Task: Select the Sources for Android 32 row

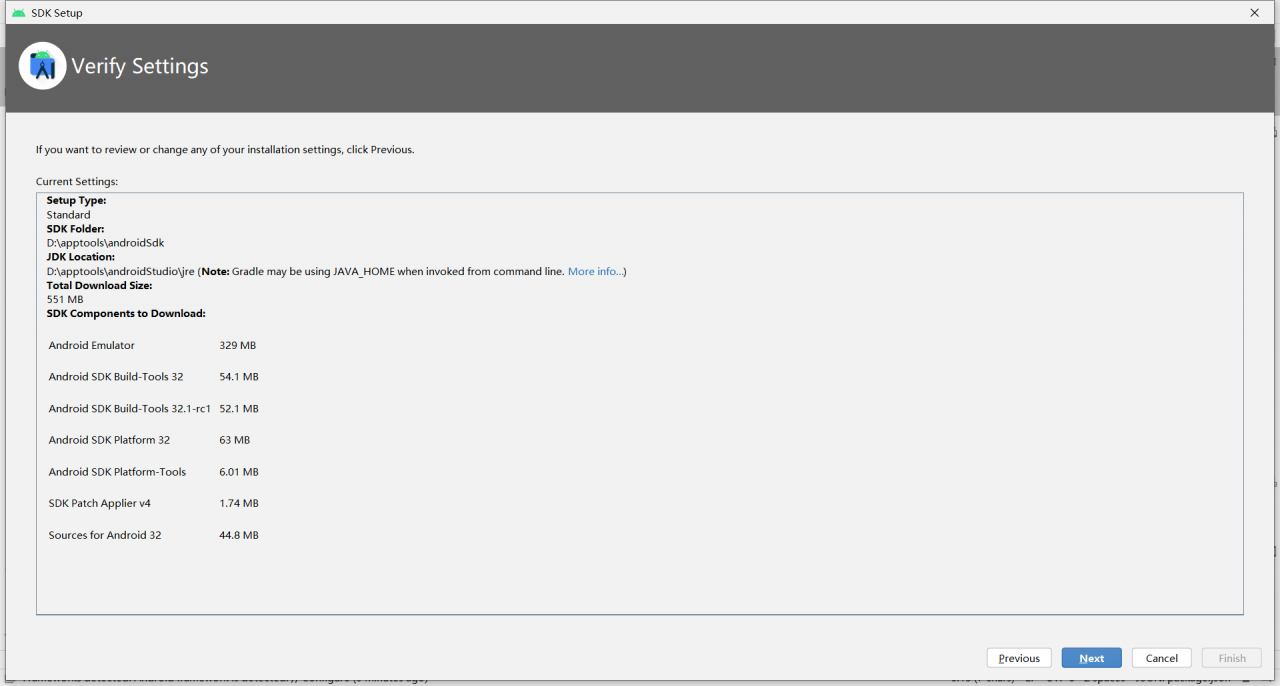Action: (105, 535)
